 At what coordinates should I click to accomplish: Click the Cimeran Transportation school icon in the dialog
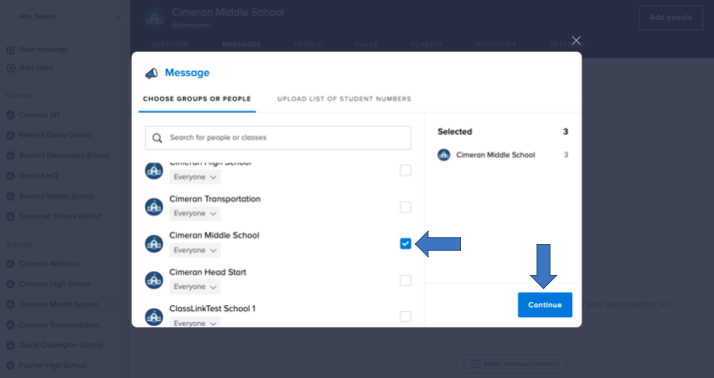154,207
